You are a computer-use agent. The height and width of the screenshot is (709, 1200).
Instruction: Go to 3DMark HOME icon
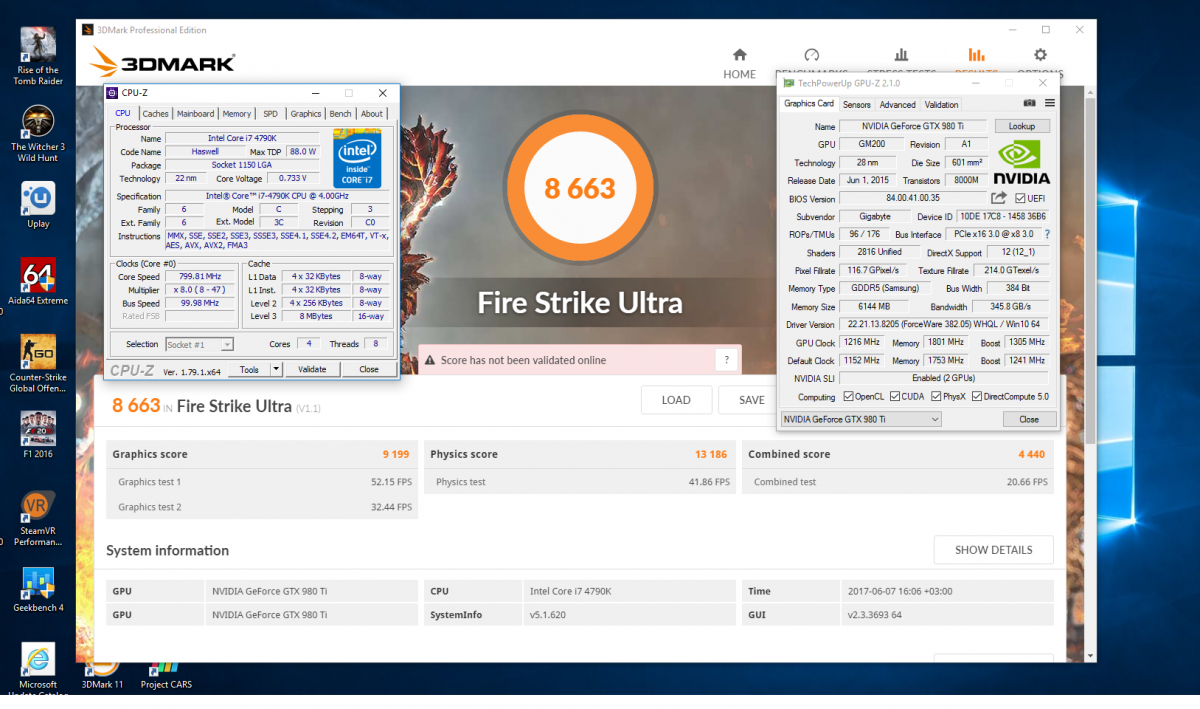tap(739, 55)
